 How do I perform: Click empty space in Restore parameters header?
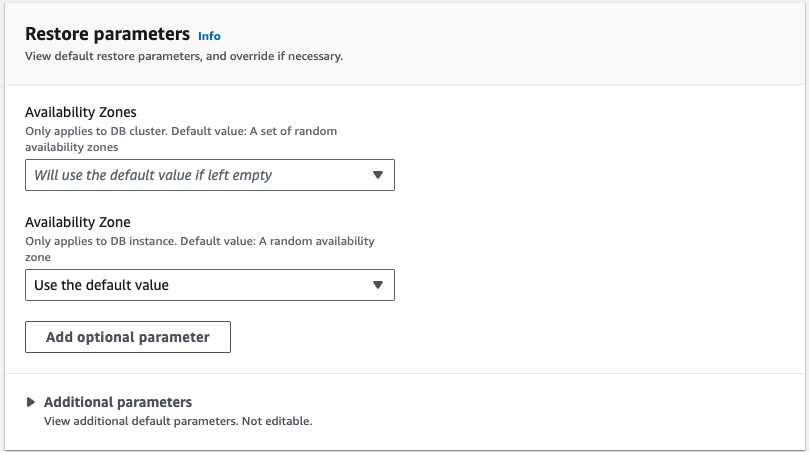568,44
